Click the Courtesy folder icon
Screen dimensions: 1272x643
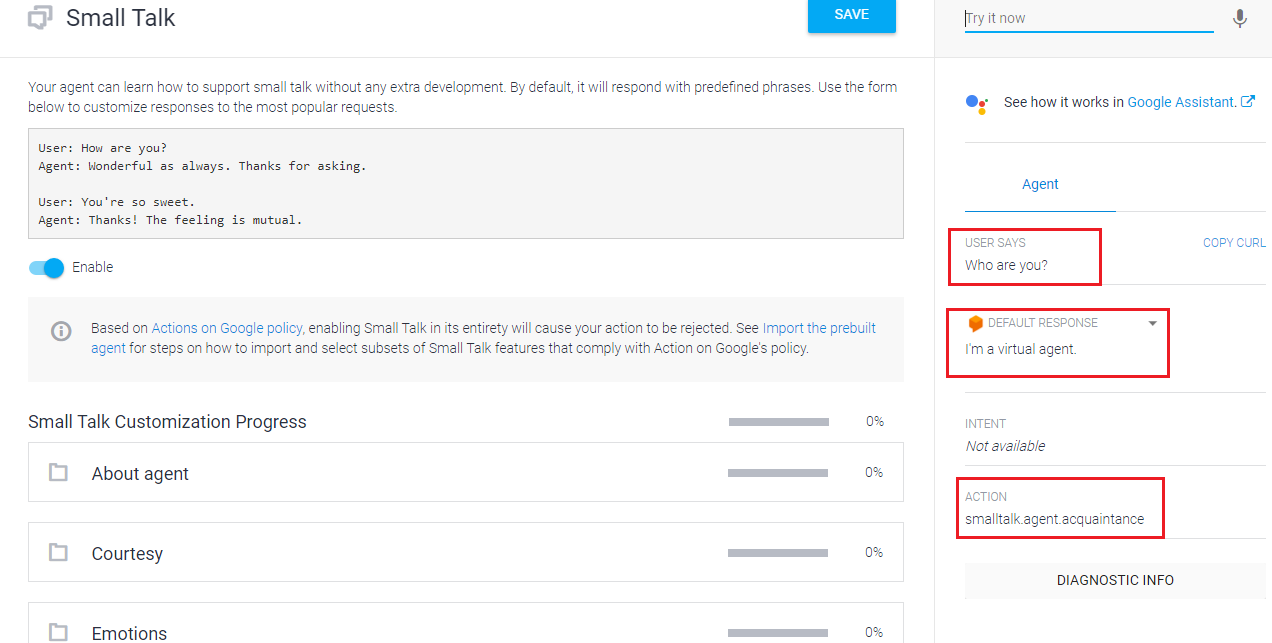pyautogui.click(x=59, y=553)
